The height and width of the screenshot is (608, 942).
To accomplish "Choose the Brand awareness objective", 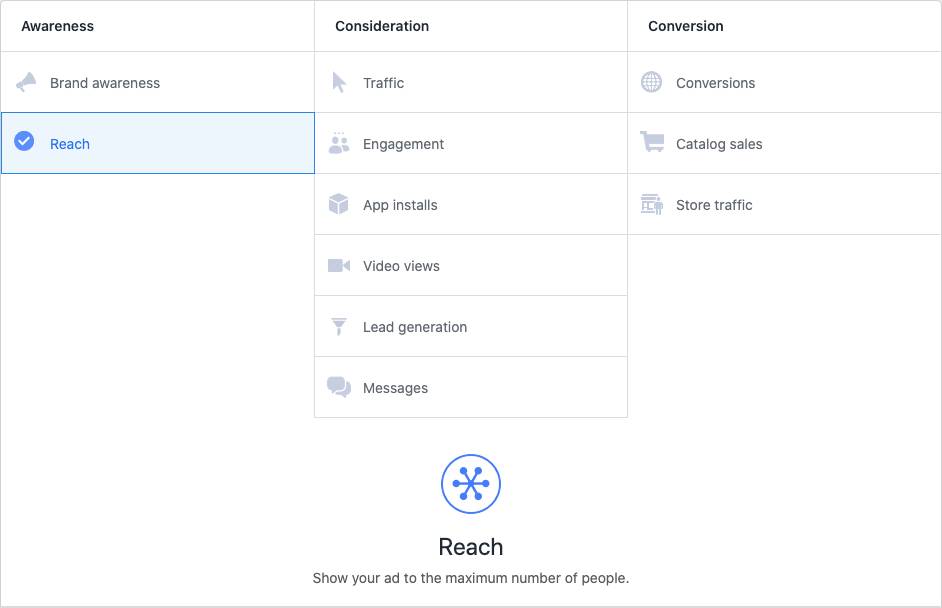I will (104, 82).
